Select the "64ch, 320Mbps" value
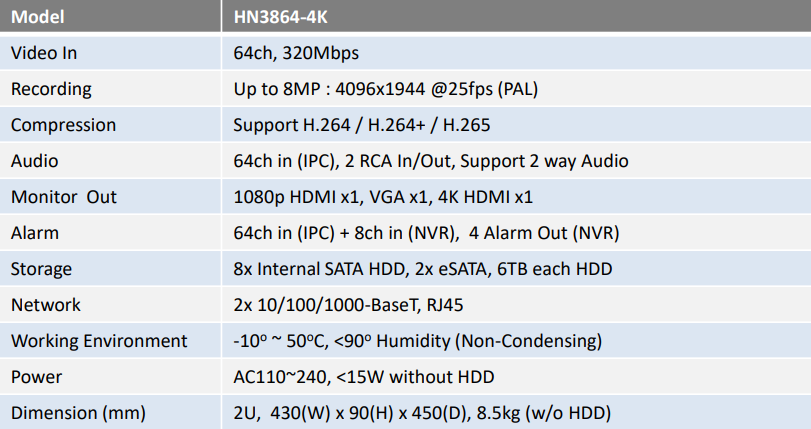 [x=296, y=53]
